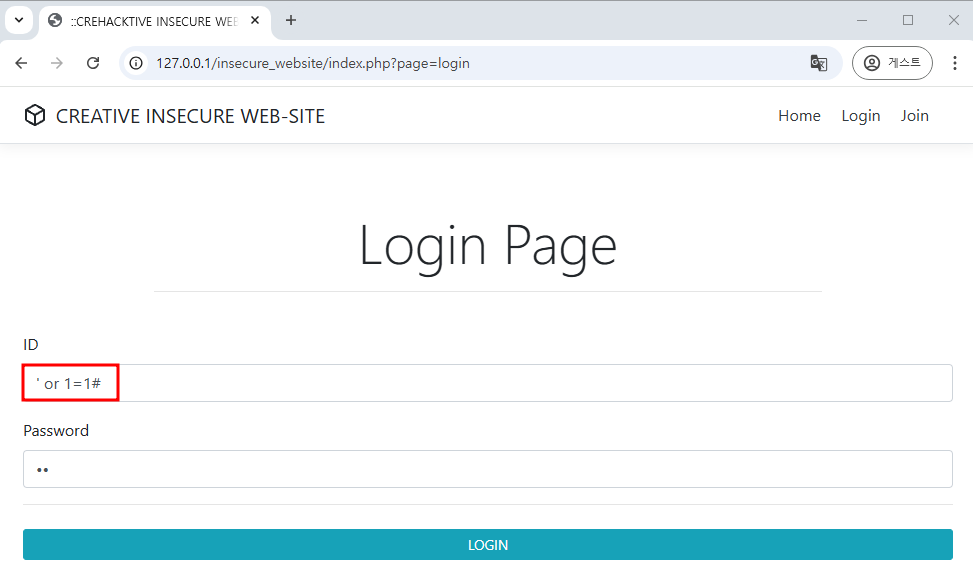Viewport: 973px width, 578px height.
Task: Open the Join nav link
Action: 915,115
